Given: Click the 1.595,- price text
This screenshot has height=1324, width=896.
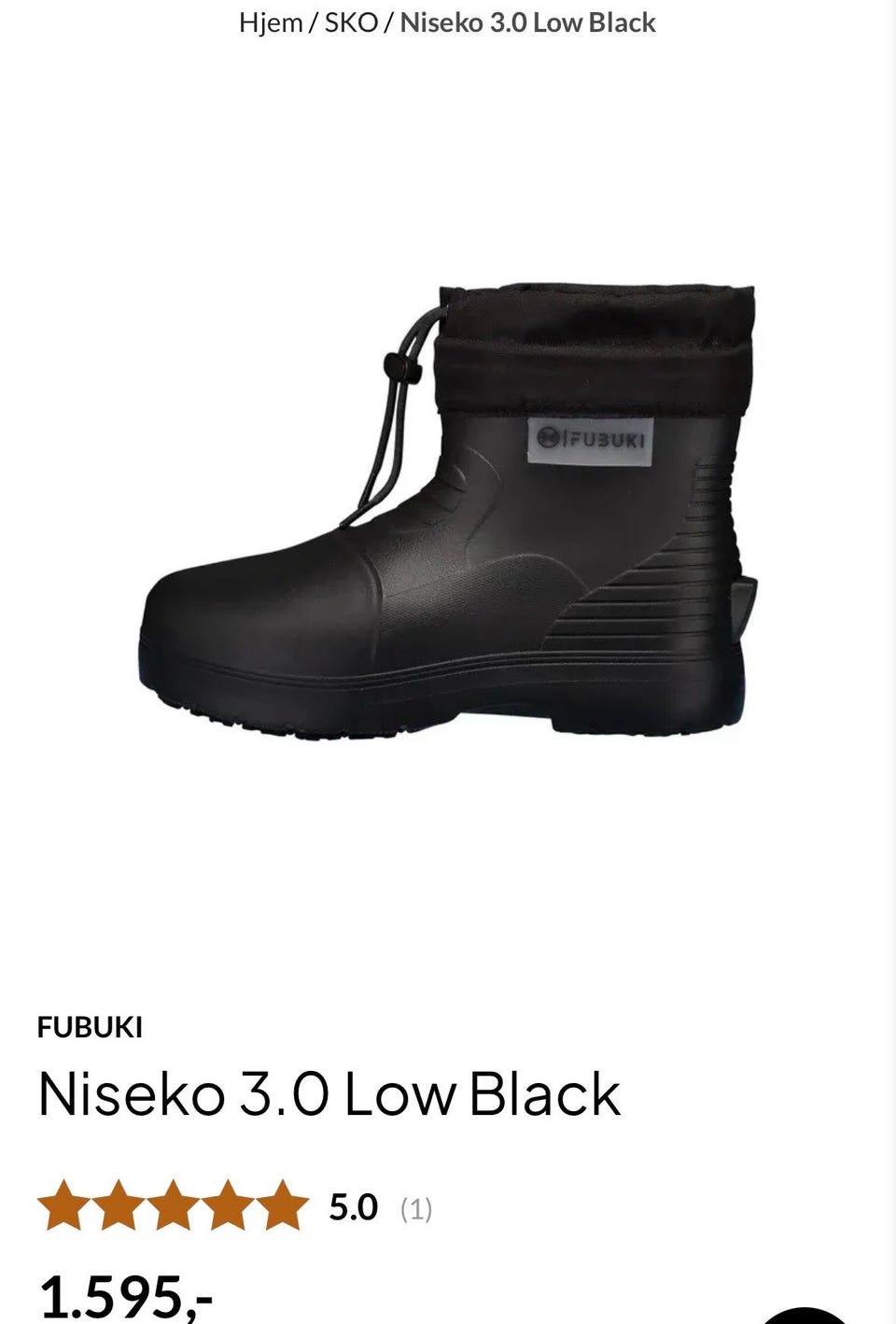Looking at the screenshot, I should pyautogui.click(x=126, y=1296).
